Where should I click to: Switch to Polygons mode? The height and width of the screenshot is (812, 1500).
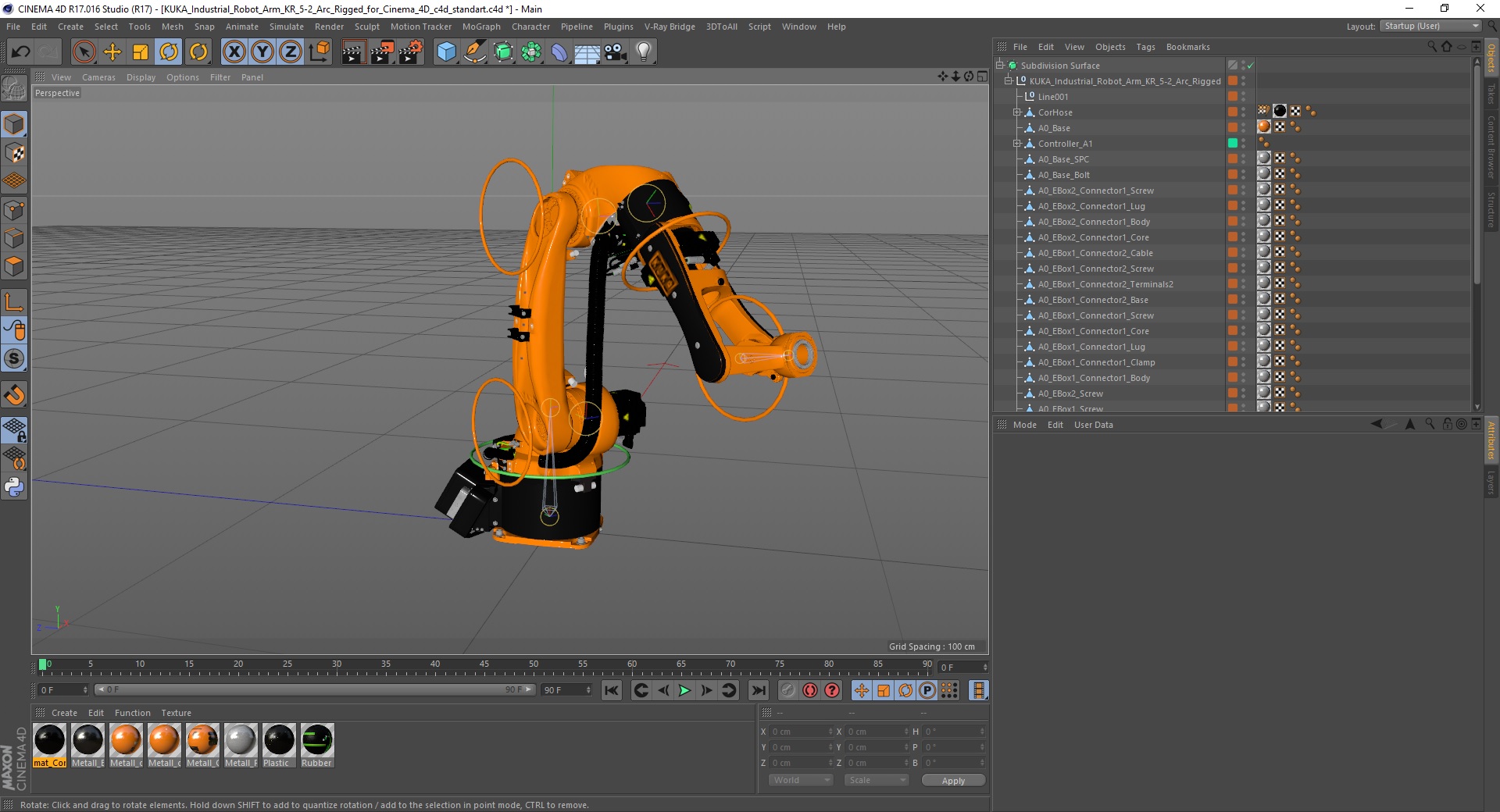coord(14,266)
